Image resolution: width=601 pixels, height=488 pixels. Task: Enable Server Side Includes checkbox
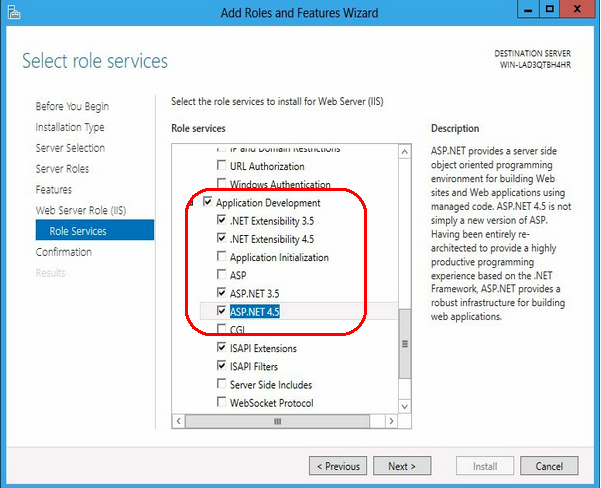click(222, 383)
